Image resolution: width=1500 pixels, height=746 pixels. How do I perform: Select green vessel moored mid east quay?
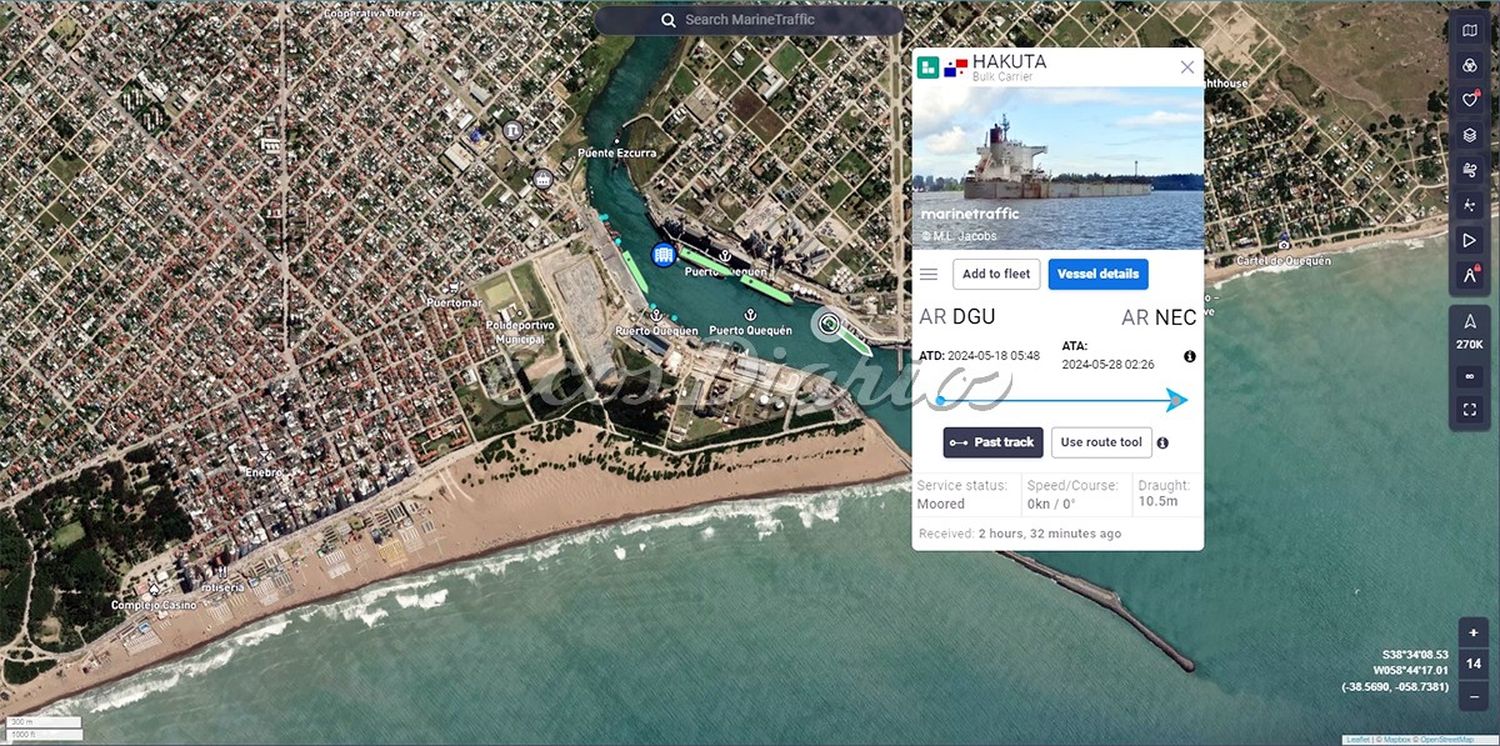click(x=766, y=288)
